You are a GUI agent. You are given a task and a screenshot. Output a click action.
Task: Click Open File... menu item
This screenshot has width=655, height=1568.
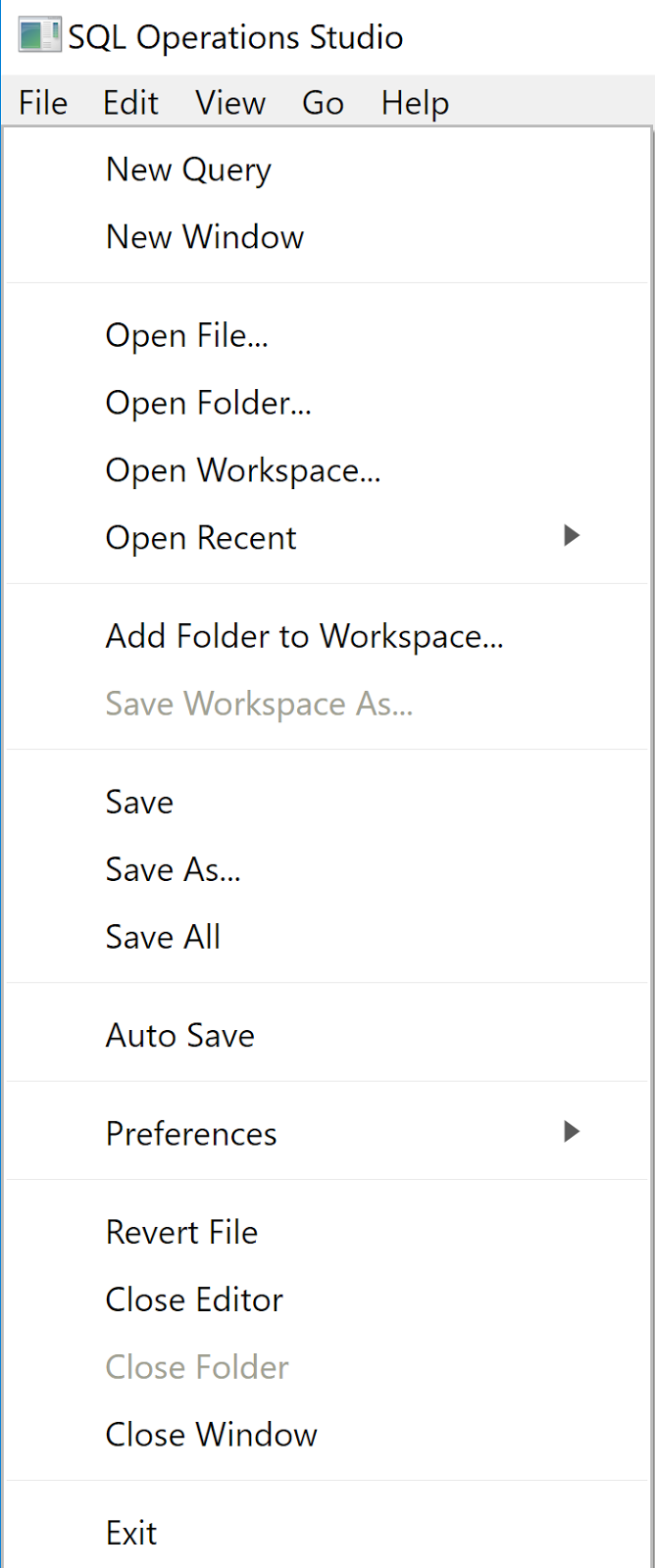pos(186,335)
